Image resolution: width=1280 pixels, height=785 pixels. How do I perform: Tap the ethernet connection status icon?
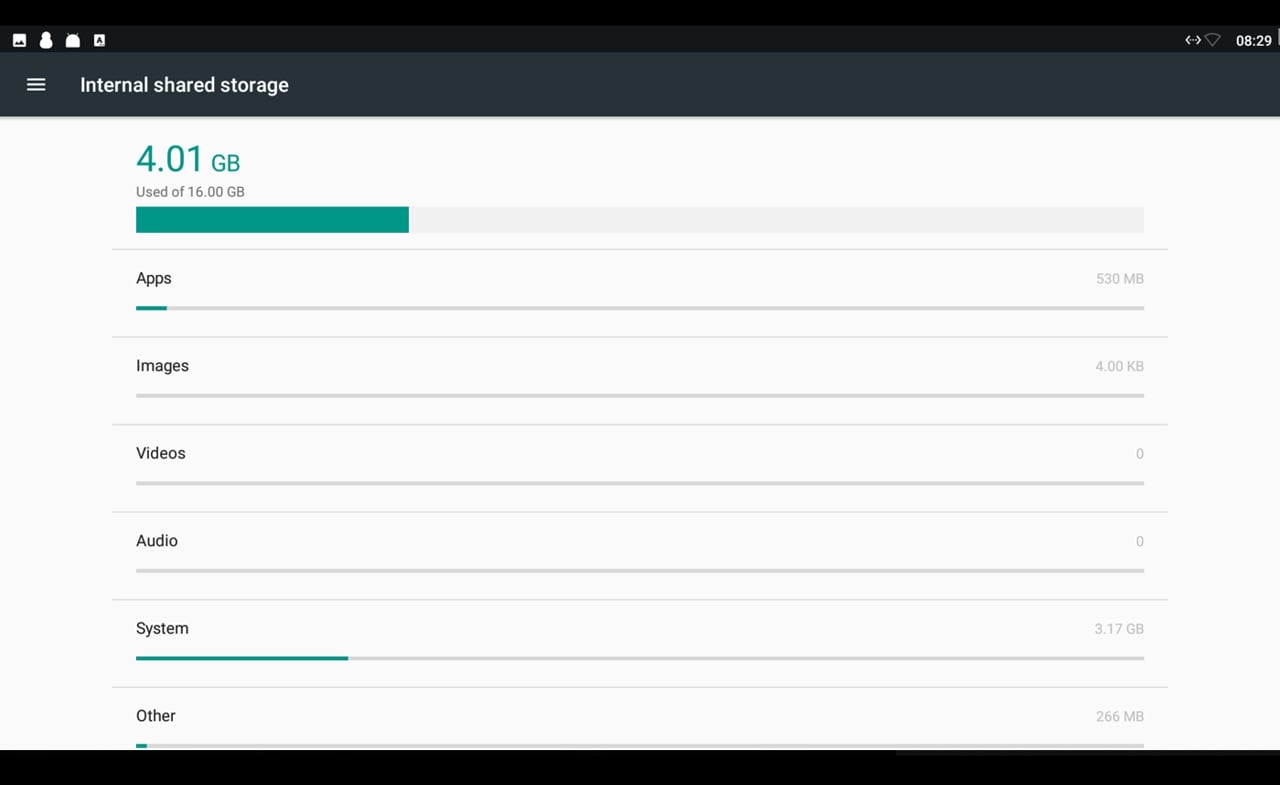(x=1192, y=40)
